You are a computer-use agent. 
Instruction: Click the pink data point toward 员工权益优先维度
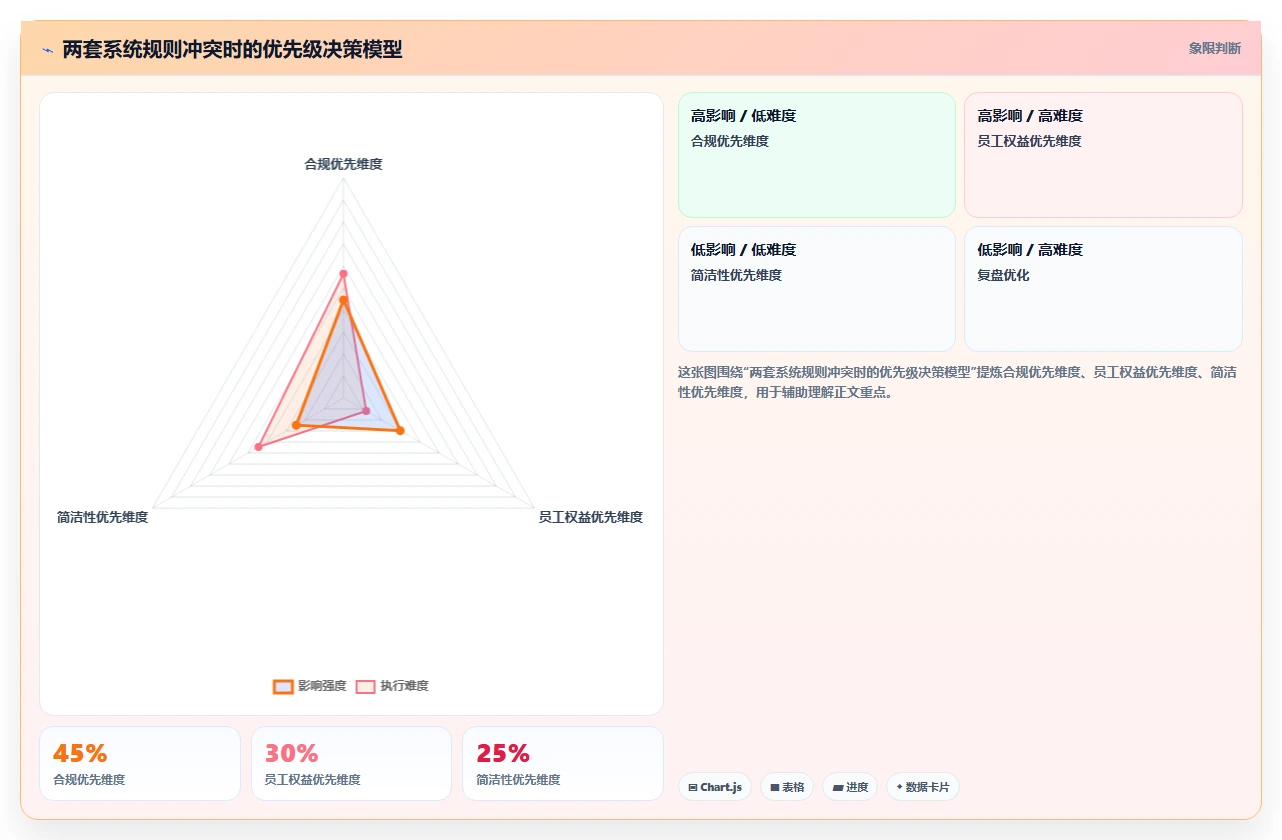pyautogui.click(x=365, y=411)
